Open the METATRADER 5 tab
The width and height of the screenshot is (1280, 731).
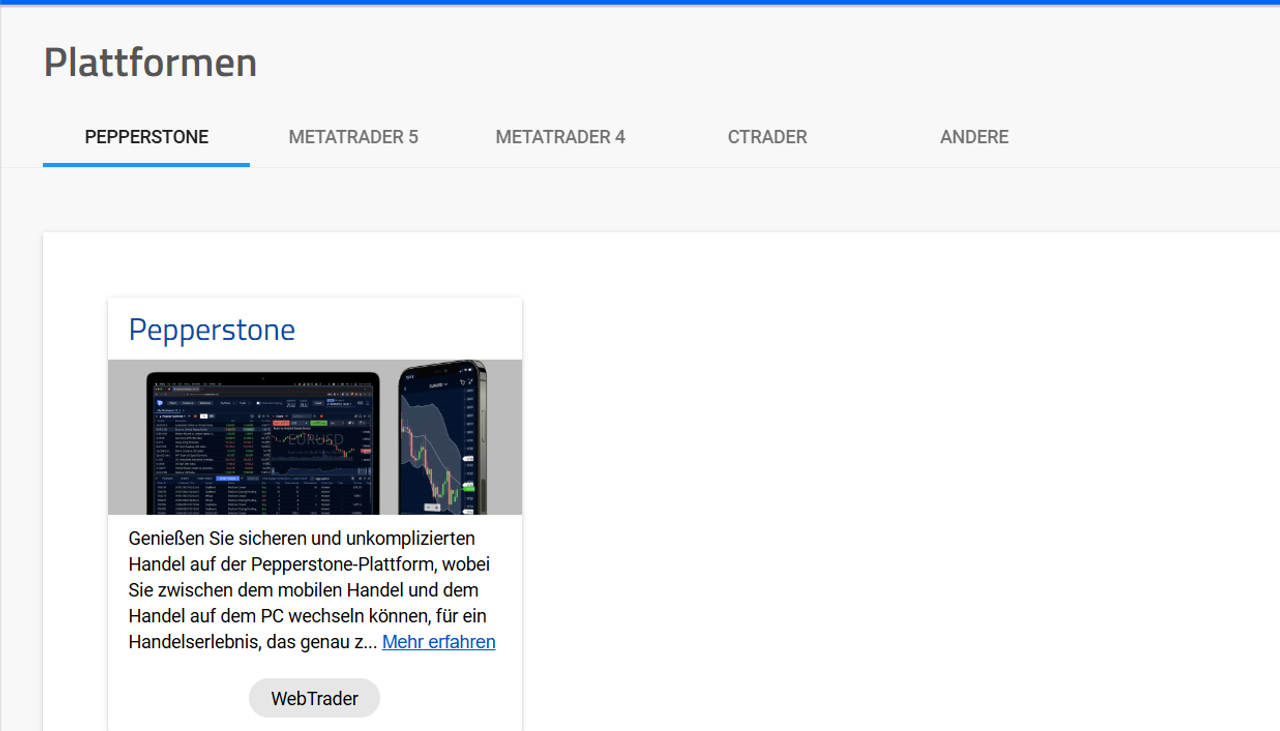353,137
